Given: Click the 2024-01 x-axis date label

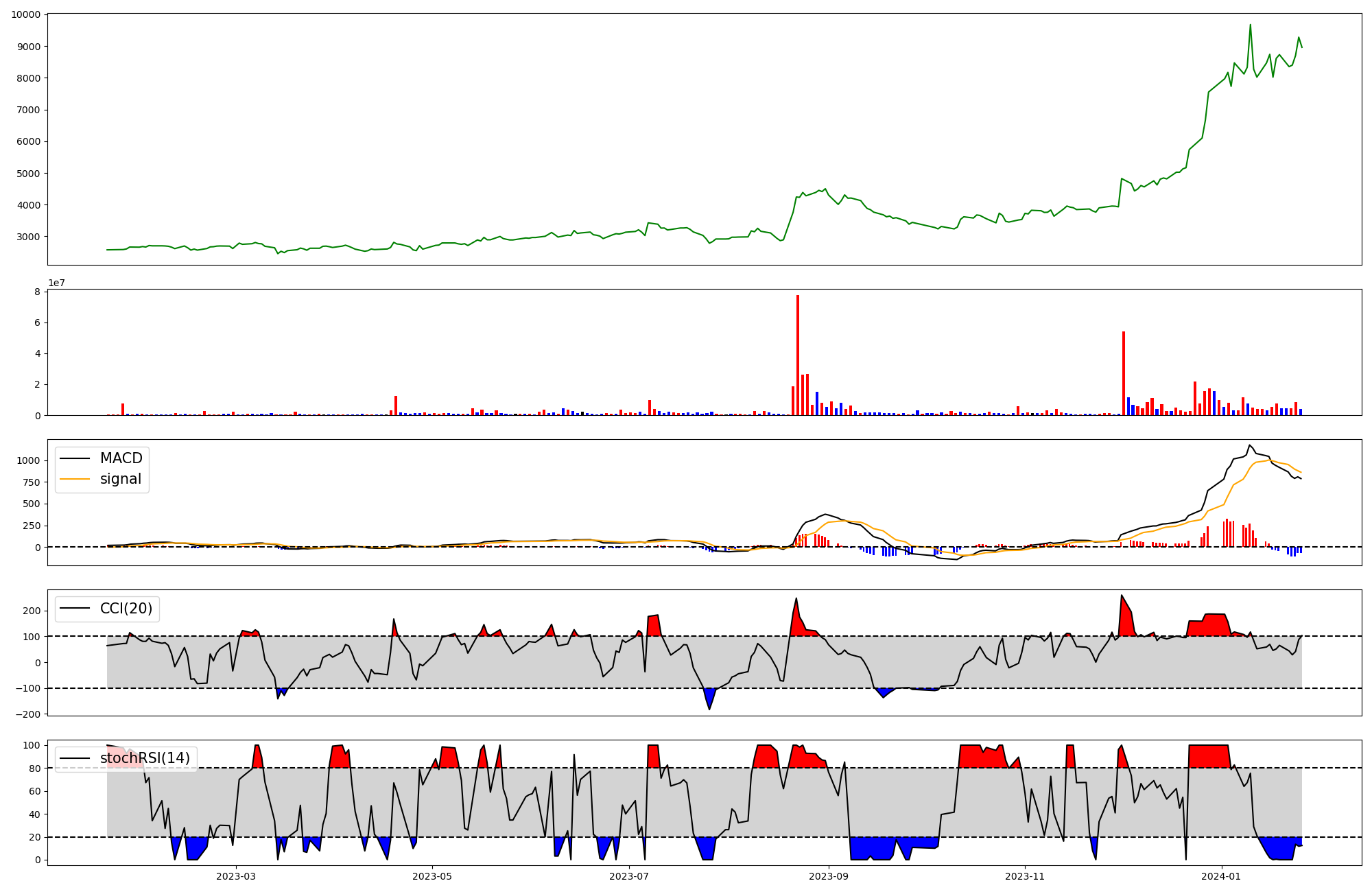Looking at the screenshot, I should tap(1221, 876).
